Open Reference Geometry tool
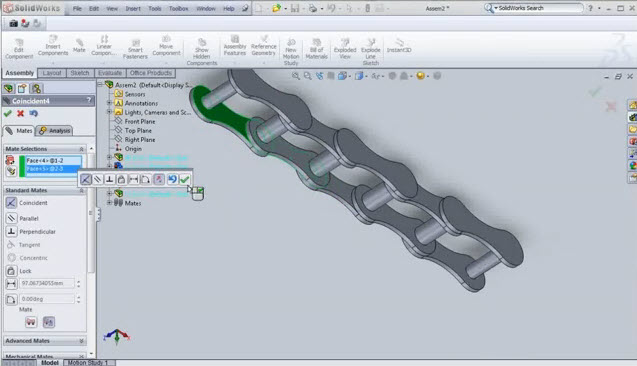This screenshot has width=637, height=366. [264, 45]
